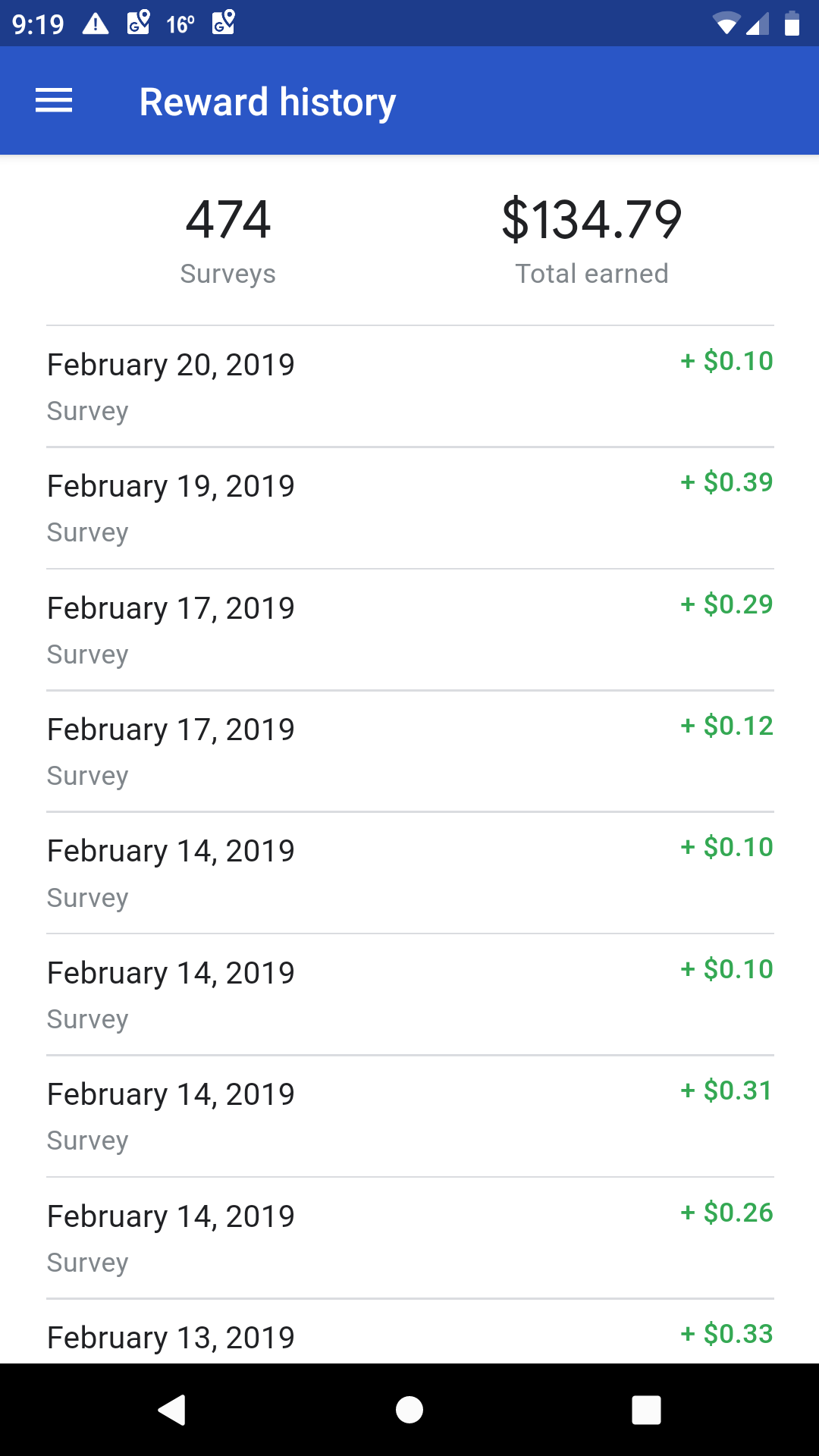Open the February 19, 2019 survey reward
The width and height of the screenshot is (819, 1456).
(x=171, y=508)
